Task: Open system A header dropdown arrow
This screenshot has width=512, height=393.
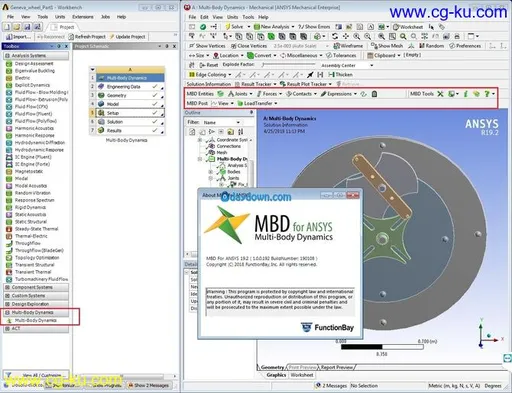Action: 93,70
